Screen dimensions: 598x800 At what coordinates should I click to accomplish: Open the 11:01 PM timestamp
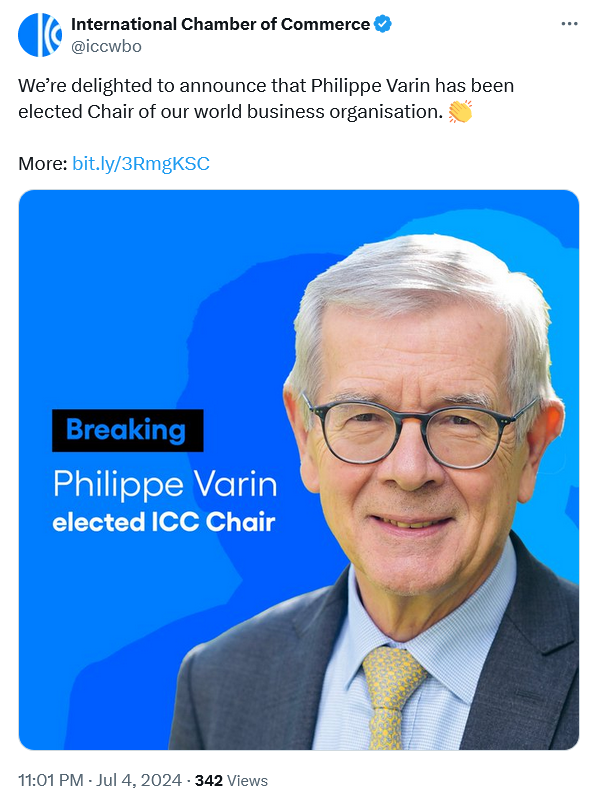[x=51, y=780]
